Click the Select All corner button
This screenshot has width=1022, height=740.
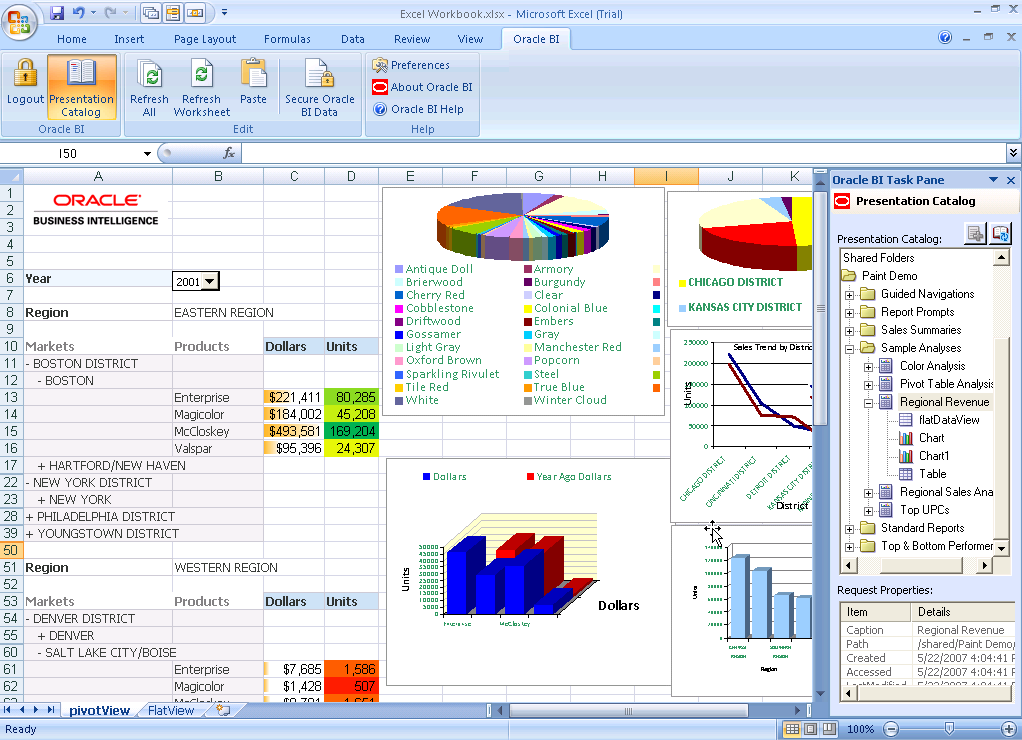pos(12,176)
